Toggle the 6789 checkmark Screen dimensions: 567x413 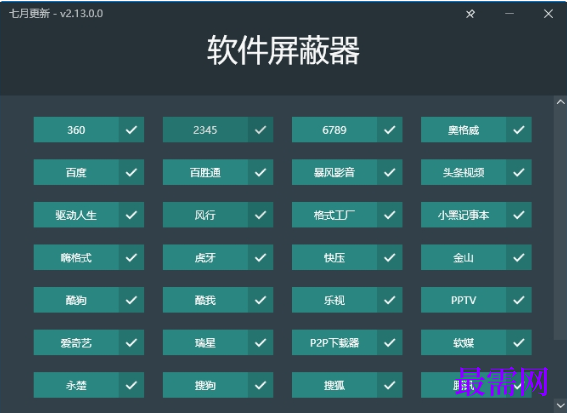click(389, 129)
